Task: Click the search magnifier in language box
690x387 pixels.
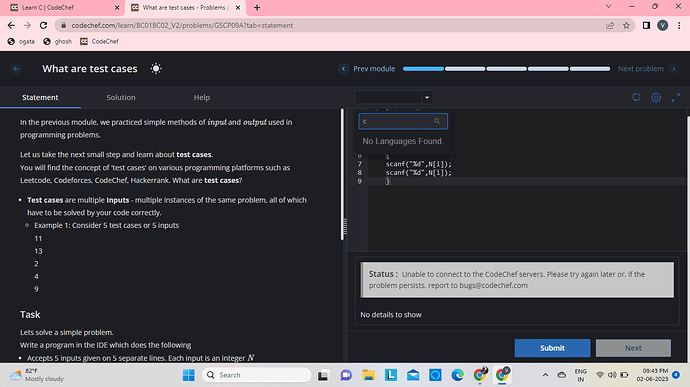Action: coord(437,121)
